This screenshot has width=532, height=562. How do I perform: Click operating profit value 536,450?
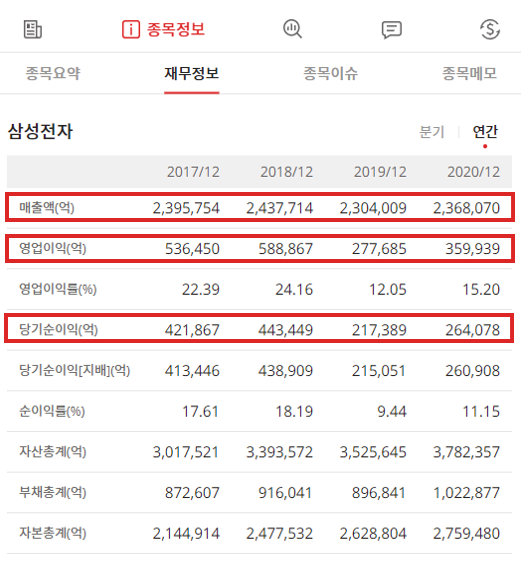(x=192, y=249)
